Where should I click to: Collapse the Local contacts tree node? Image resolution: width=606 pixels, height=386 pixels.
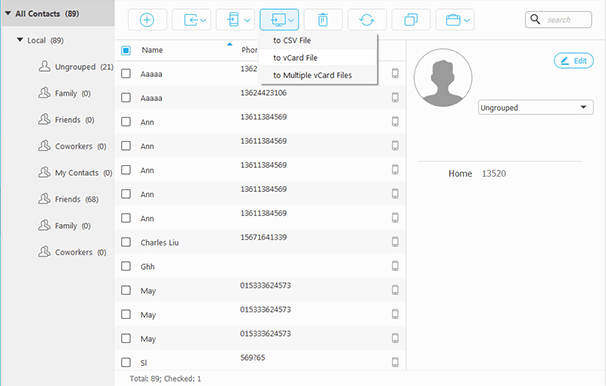click(20, 40)
